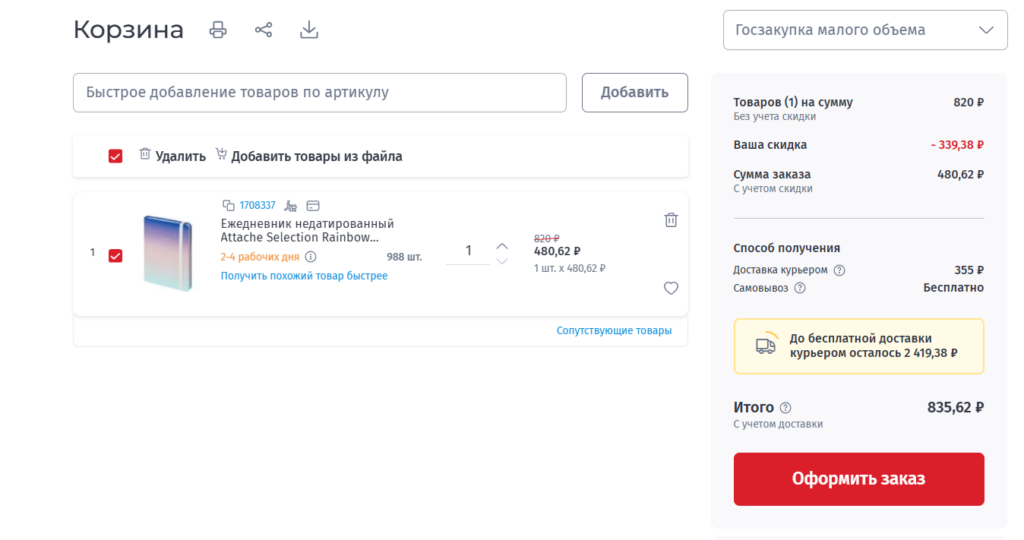The image size is (1024, 540).
Task: Focus the quick add by article field
Action: coord(319,93)
